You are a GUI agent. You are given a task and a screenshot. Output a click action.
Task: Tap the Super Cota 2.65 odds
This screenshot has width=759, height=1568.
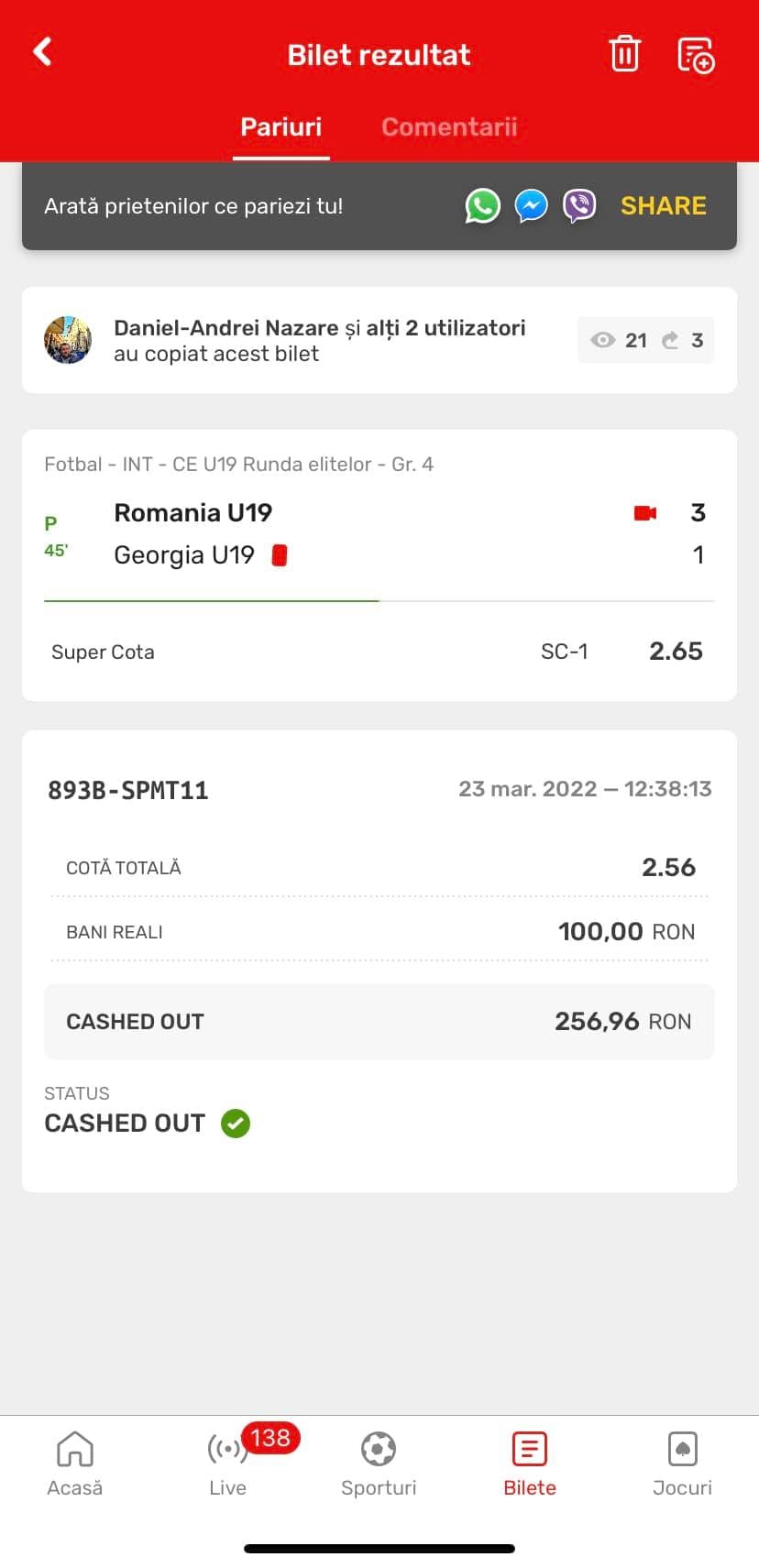tap(676, 652)
